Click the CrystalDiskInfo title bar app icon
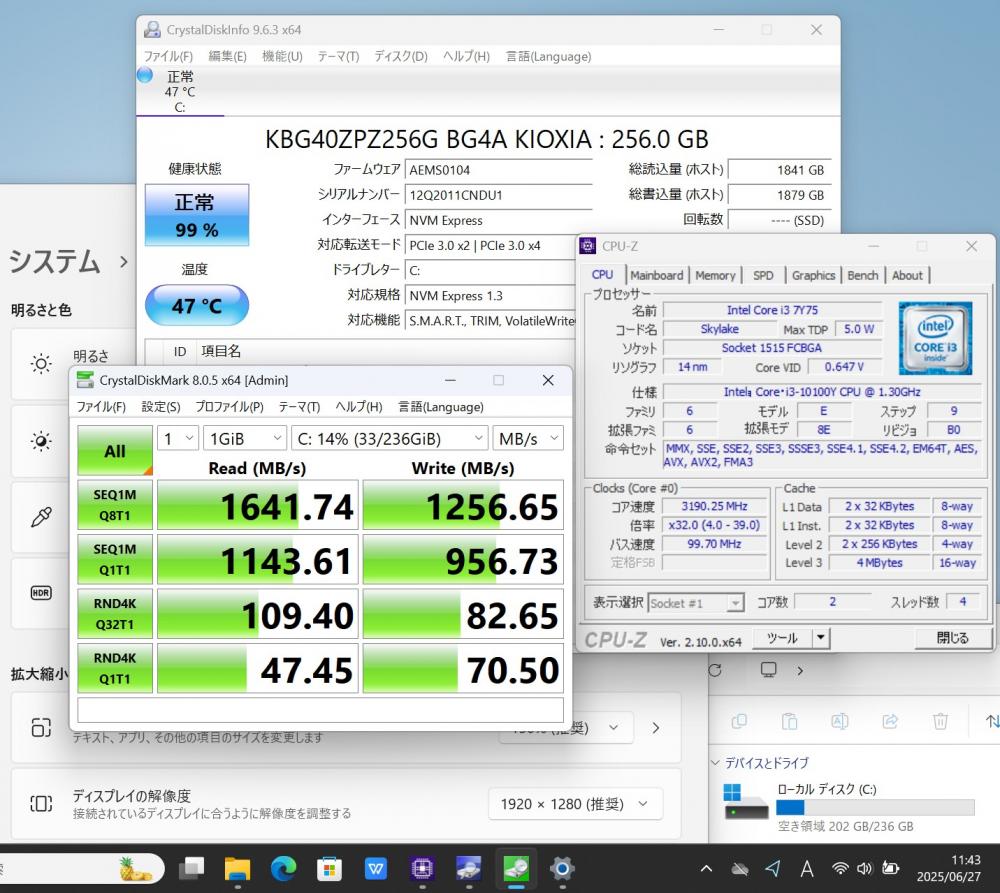Viewport: 1000px width, 893px height. (152, 29)
